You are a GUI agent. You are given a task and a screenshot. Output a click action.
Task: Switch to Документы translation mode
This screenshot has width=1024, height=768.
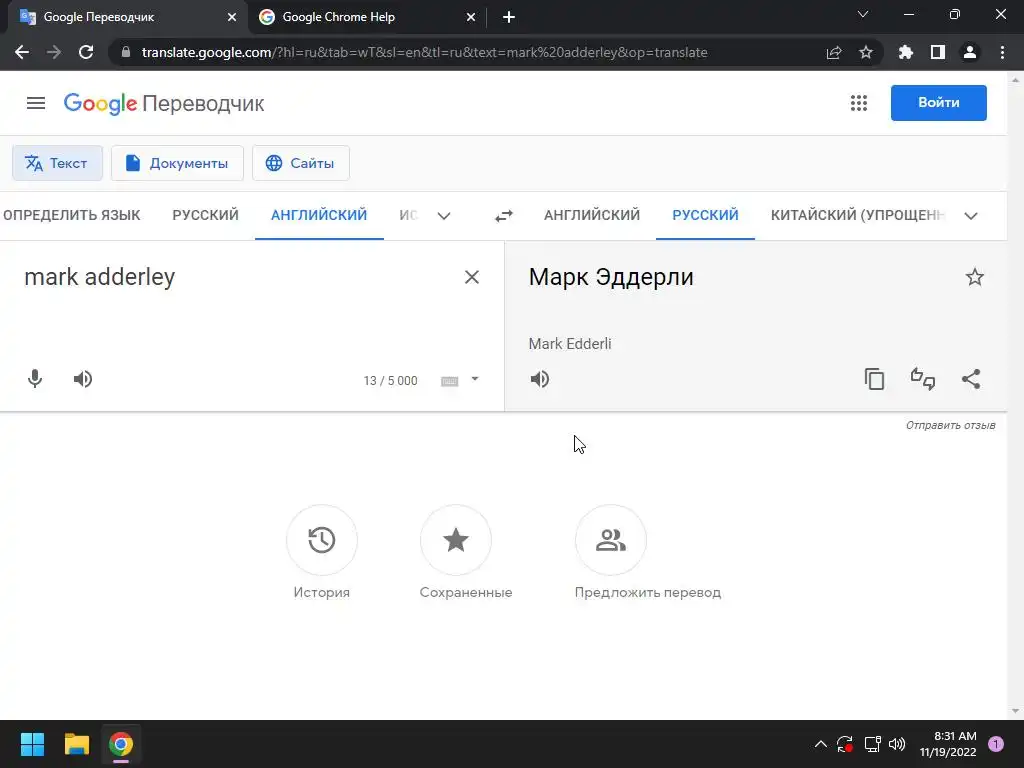[177, 163]
